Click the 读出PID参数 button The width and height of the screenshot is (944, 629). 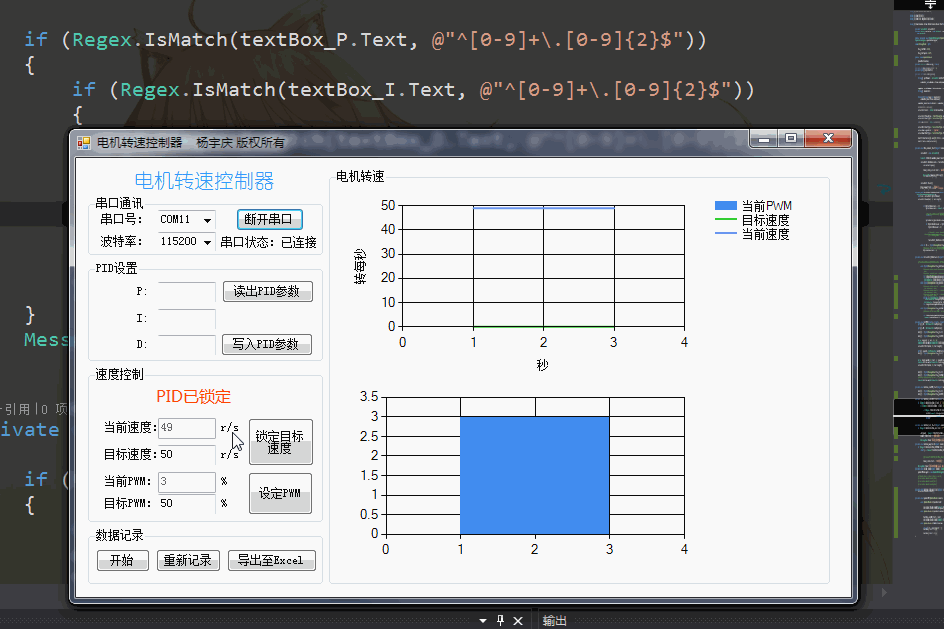click(267, 292)
